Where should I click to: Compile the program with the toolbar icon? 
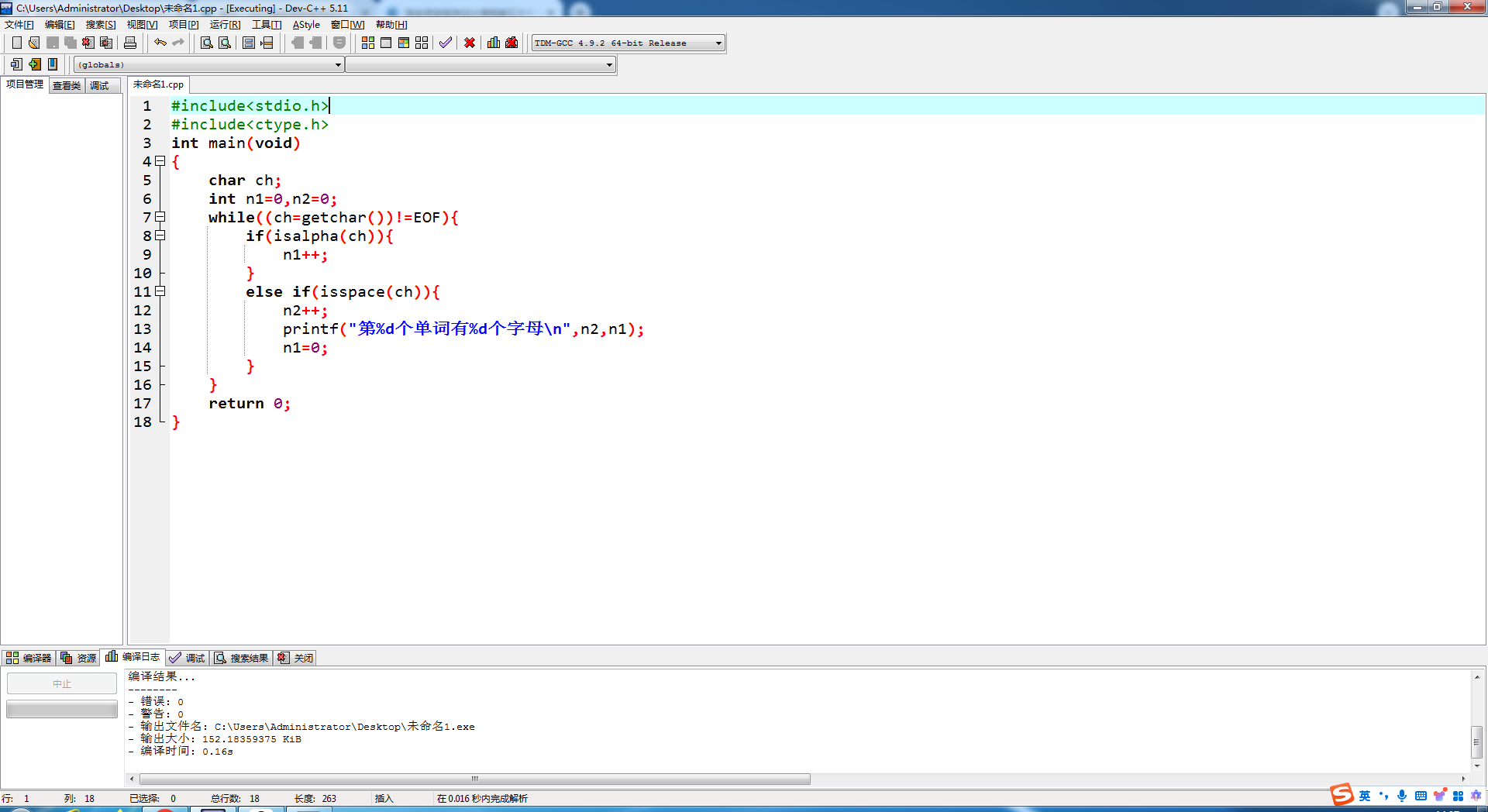click(x=368, y=43)
